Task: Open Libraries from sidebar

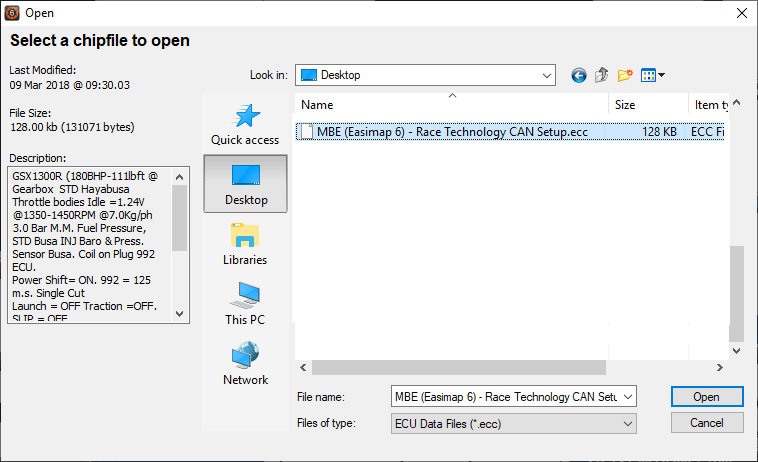Action: pyautogui.click(x=245, y=244)
